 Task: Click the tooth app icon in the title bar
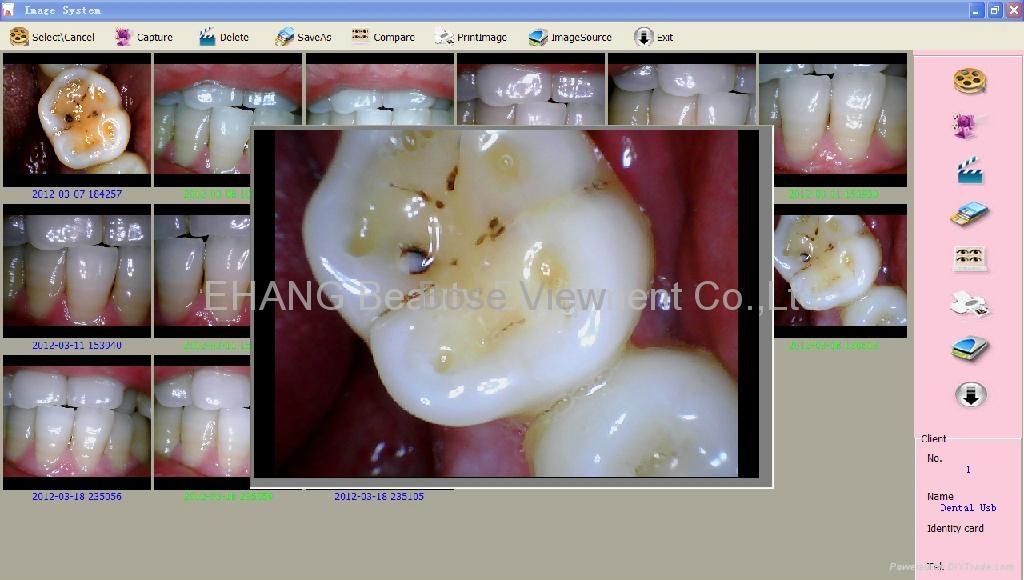coord(8,10)
